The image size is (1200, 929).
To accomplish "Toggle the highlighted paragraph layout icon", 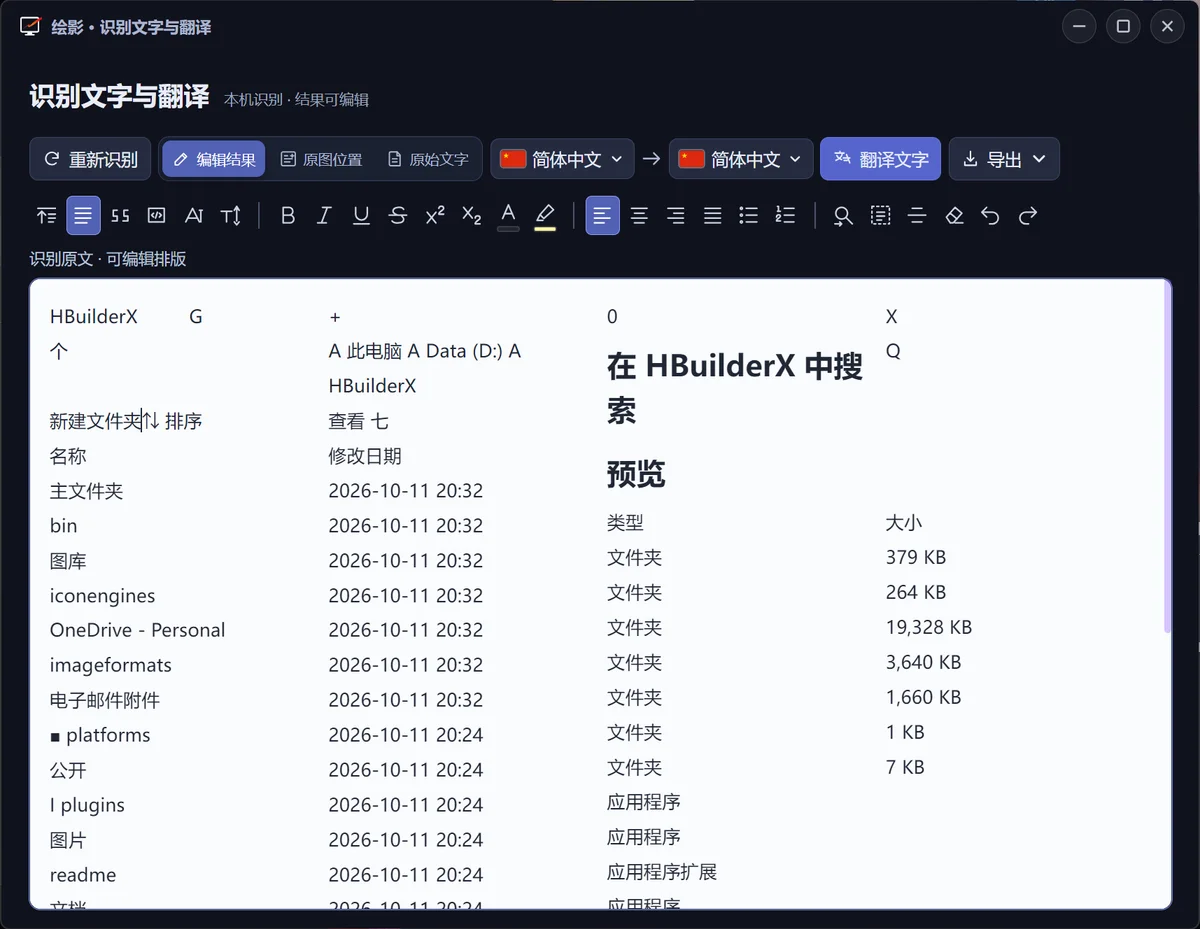I will (84, 215).
